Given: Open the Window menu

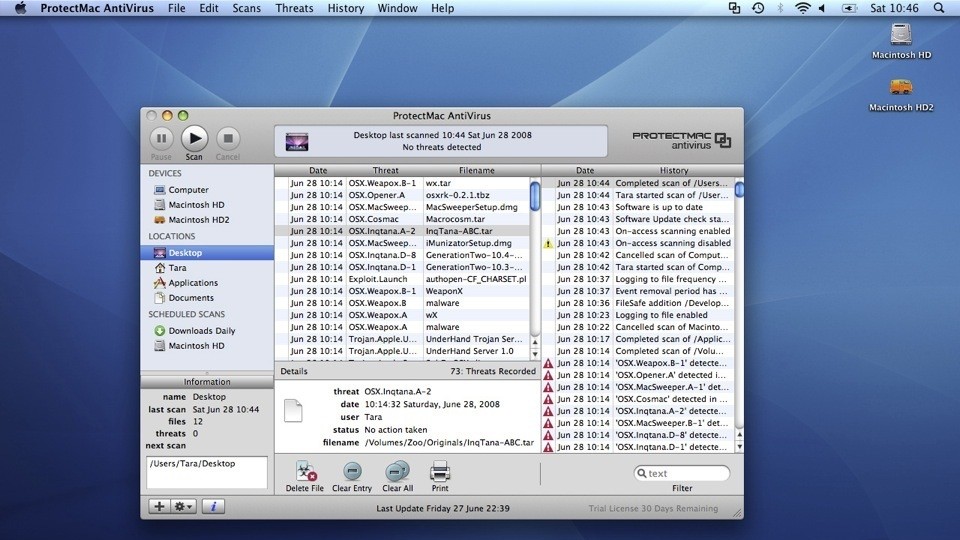Looking at the screenshot, I should pos(397,8).
